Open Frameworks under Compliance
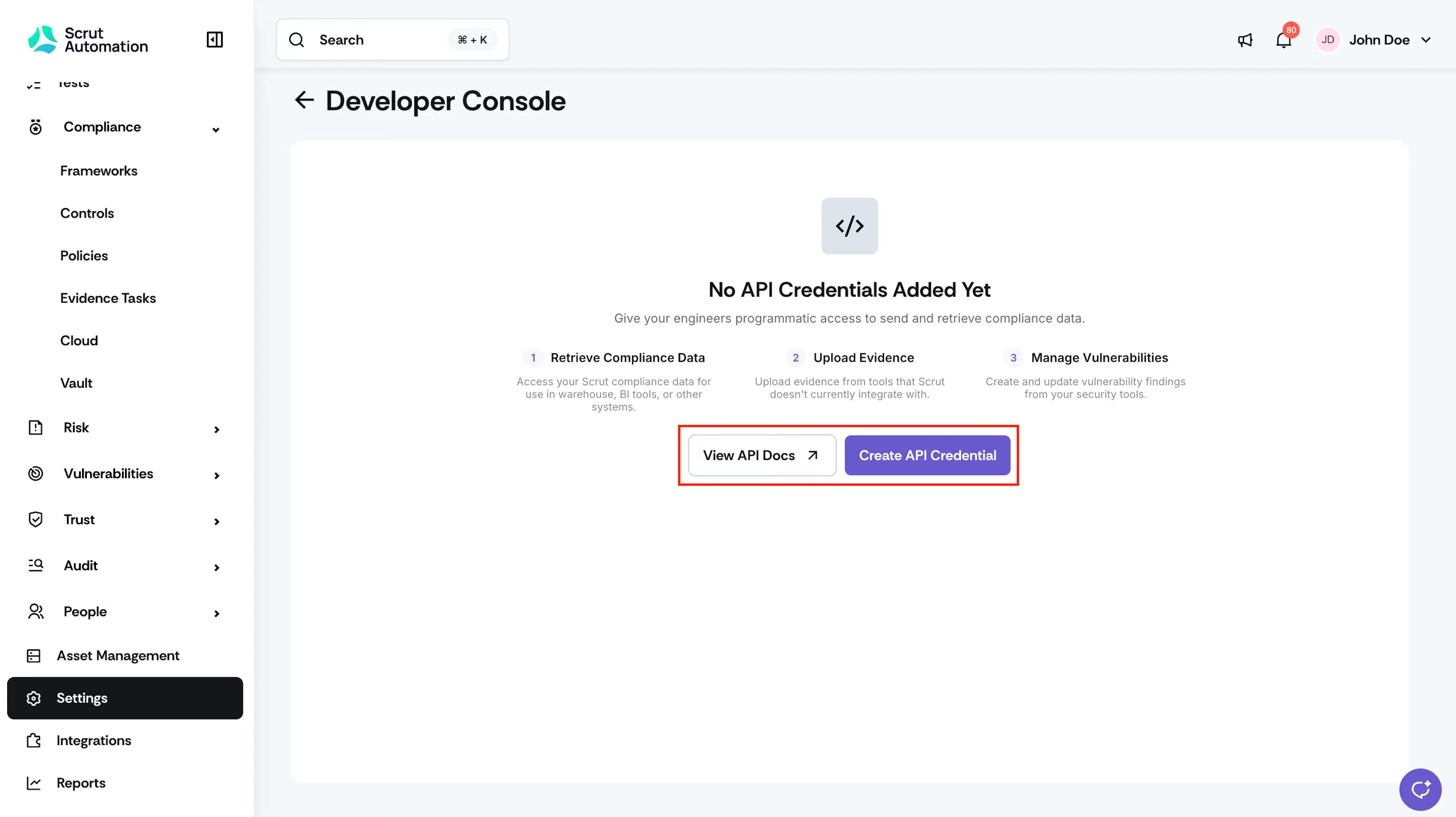The width and height of the screenshot is (1456, 817). point(99,171)
